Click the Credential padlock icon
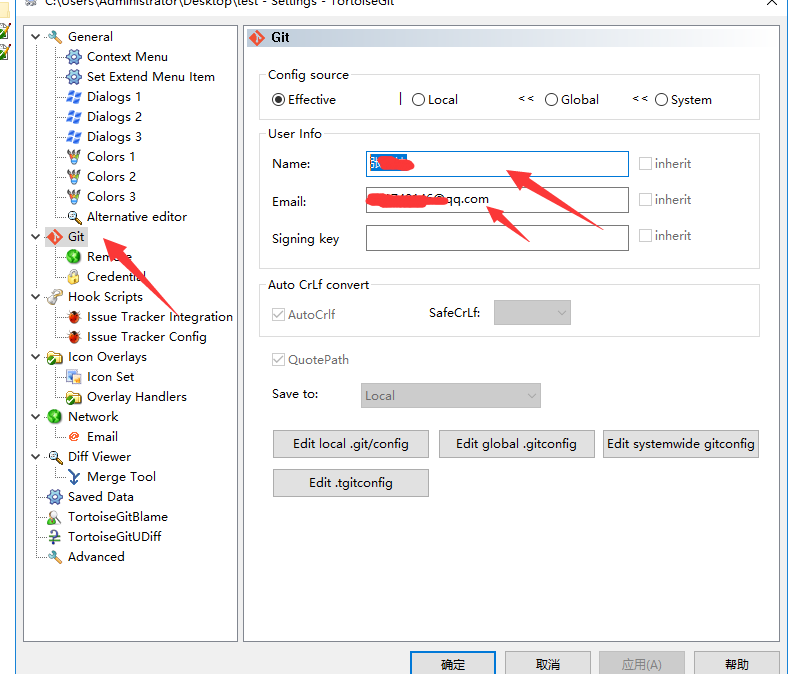 74,277
